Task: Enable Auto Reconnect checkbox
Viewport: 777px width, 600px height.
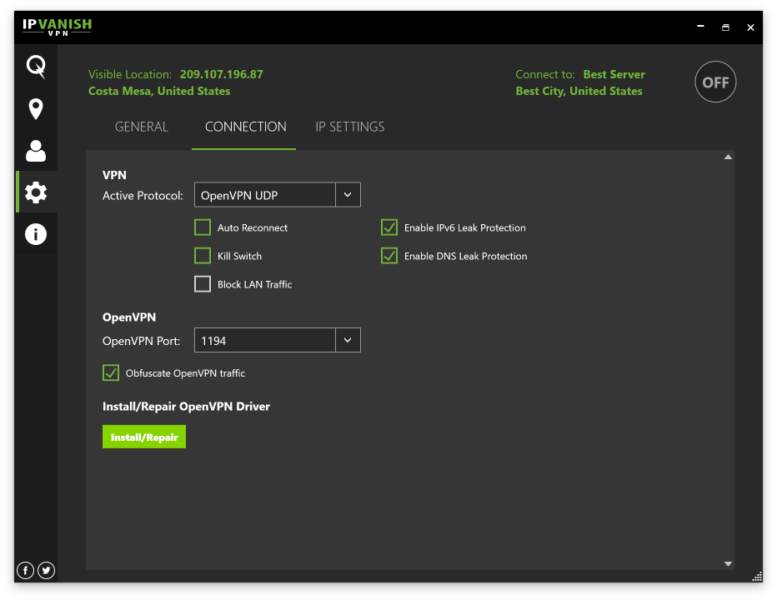Action: (x=202, y=227)
